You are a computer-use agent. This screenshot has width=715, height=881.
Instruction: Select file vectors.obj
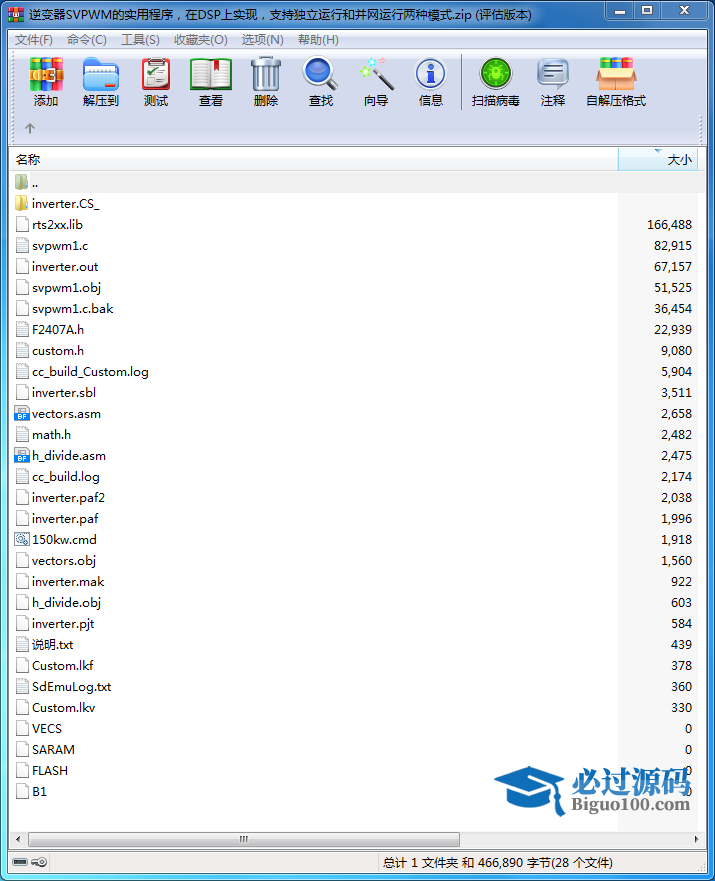click(64, 561)
